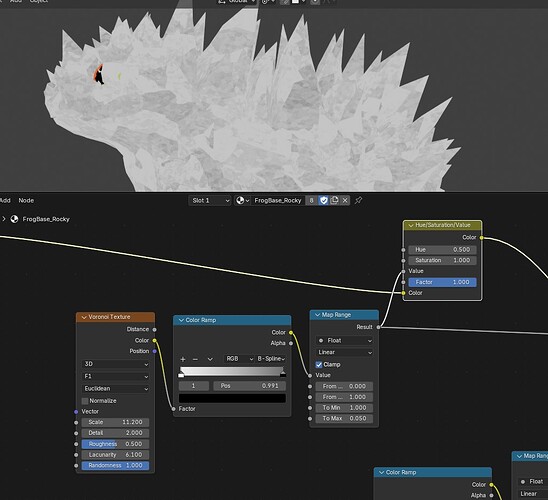
Task: Open the Slot 1 dropdown
Action: coord(210,200)
